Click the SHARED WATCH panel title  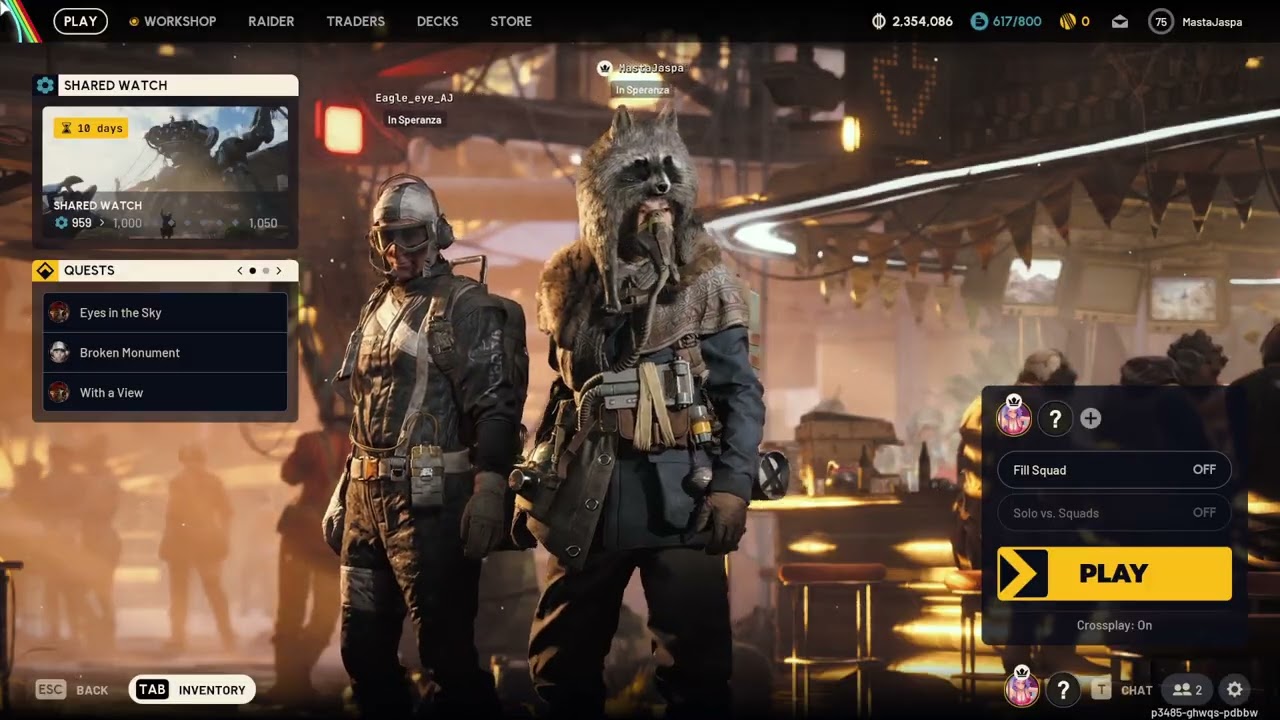[x=116, y=85]
